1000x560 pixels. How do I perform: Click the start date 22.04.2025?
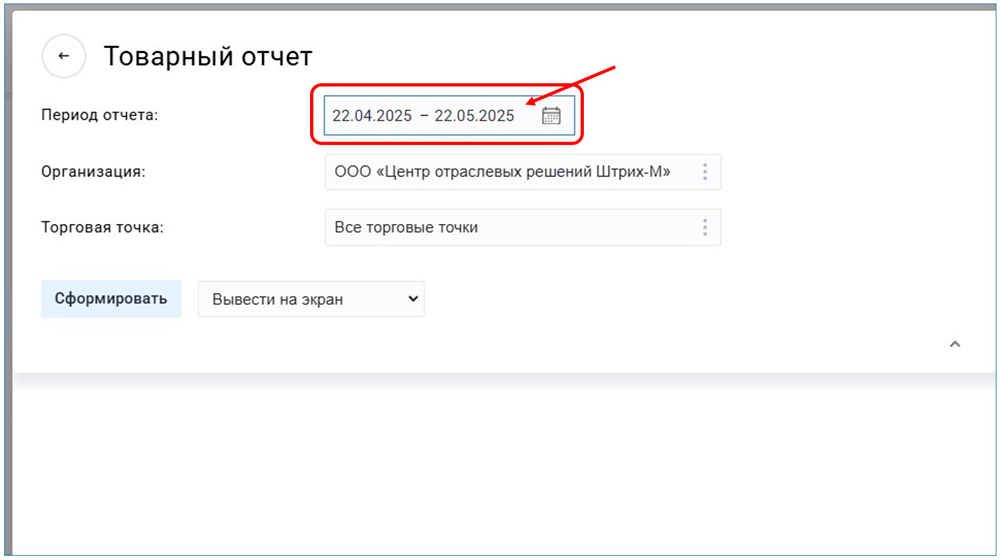click(372, 116)
